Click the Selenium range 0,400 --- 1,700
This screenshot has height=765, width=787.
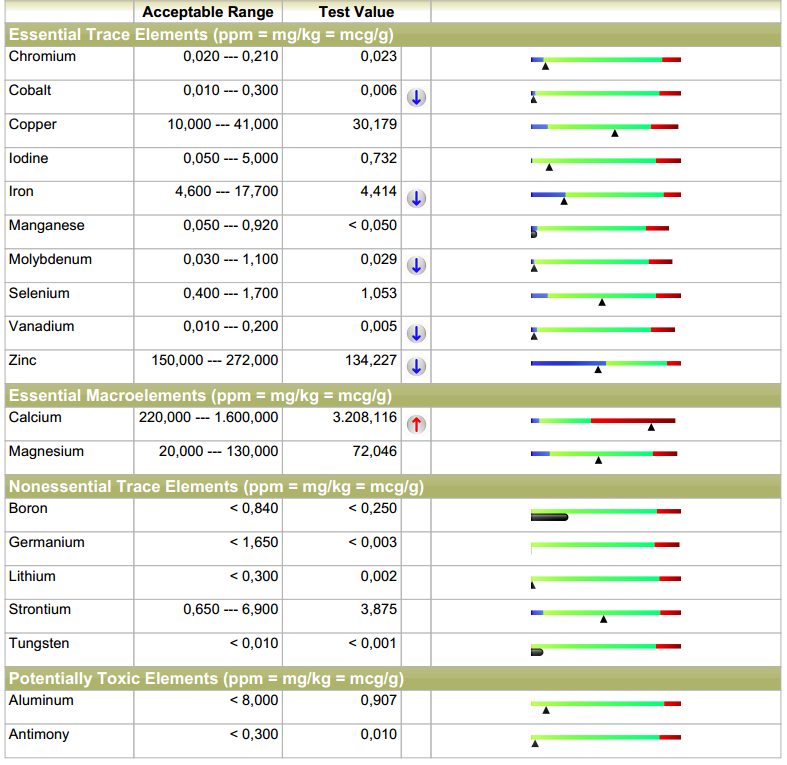point(230,293)
